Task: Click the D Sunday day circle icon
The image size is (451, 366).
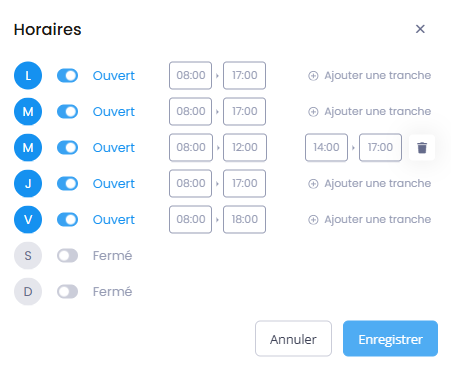Action: coord(28,292)
